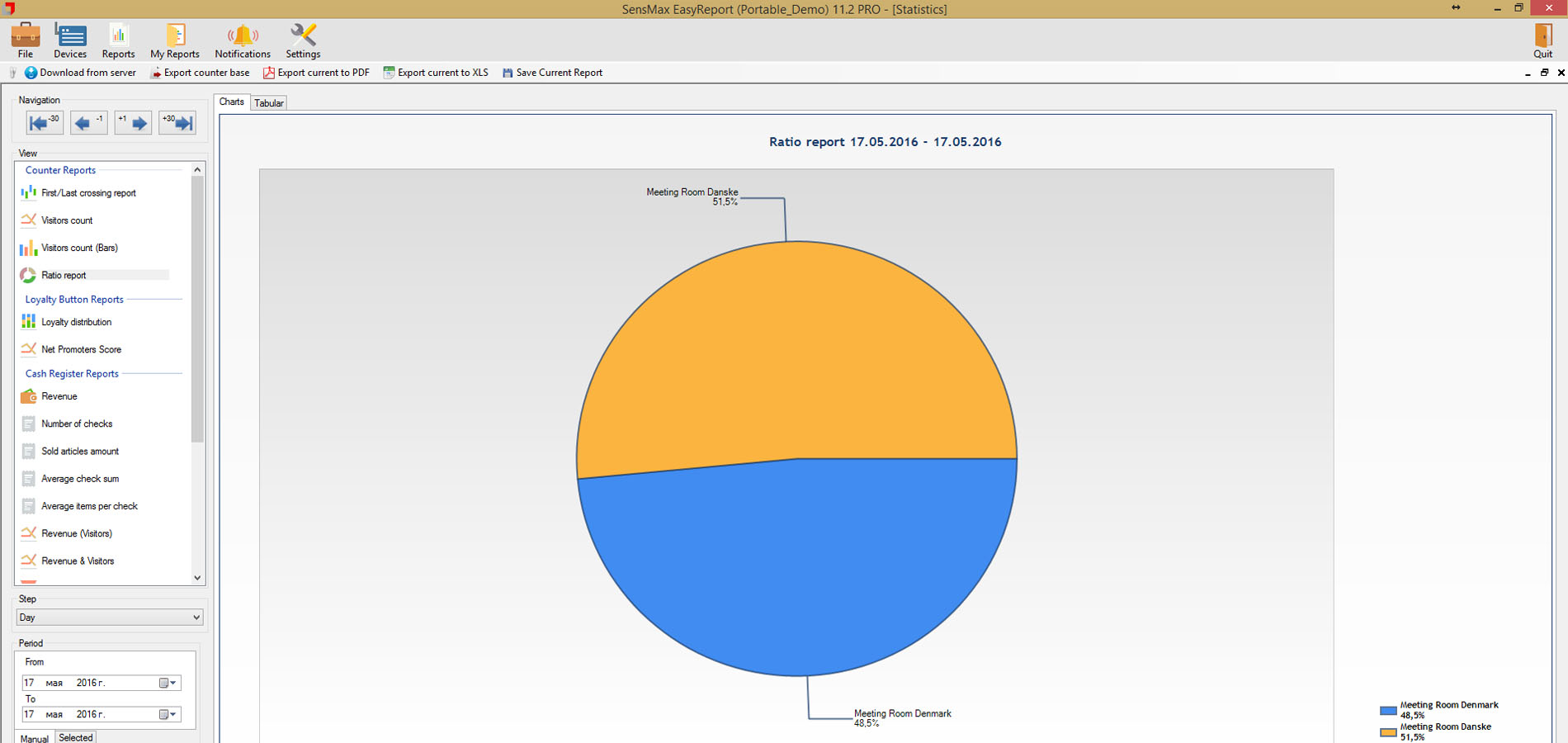Open the To date calendar dropdown
The image size is (1568, 743).
point(168,714)
